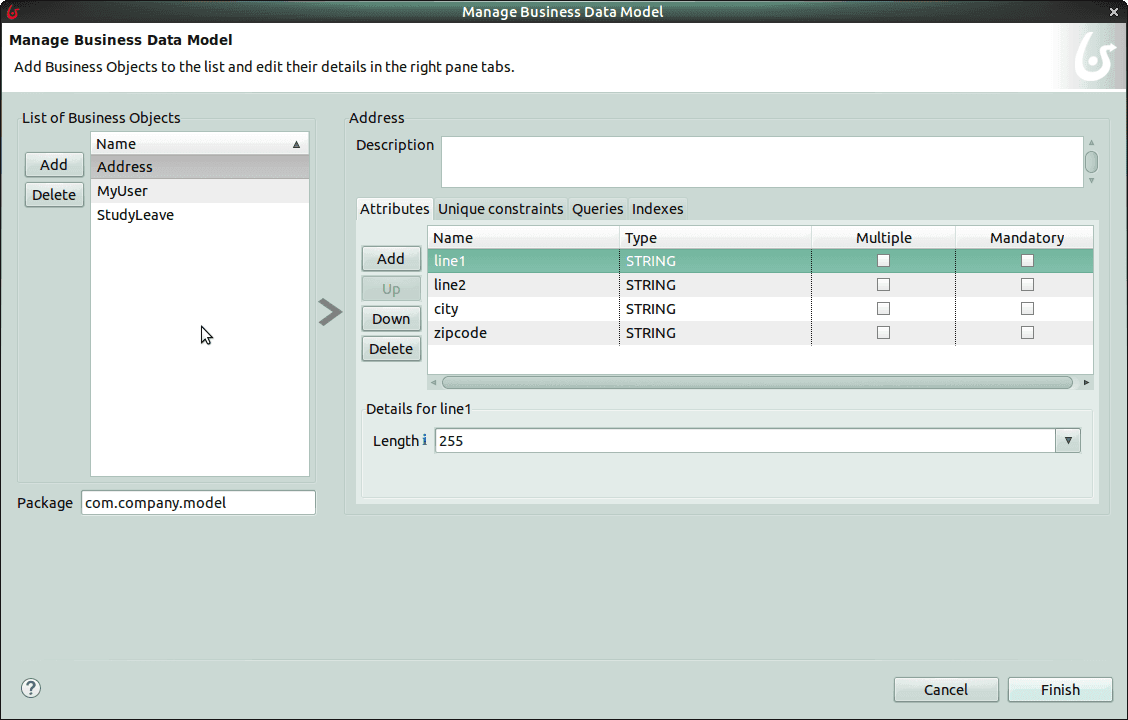This screenshot has width=1128, height=720.
Task: Enable the Multiple checkbox for line1
Action: point(883,260)
